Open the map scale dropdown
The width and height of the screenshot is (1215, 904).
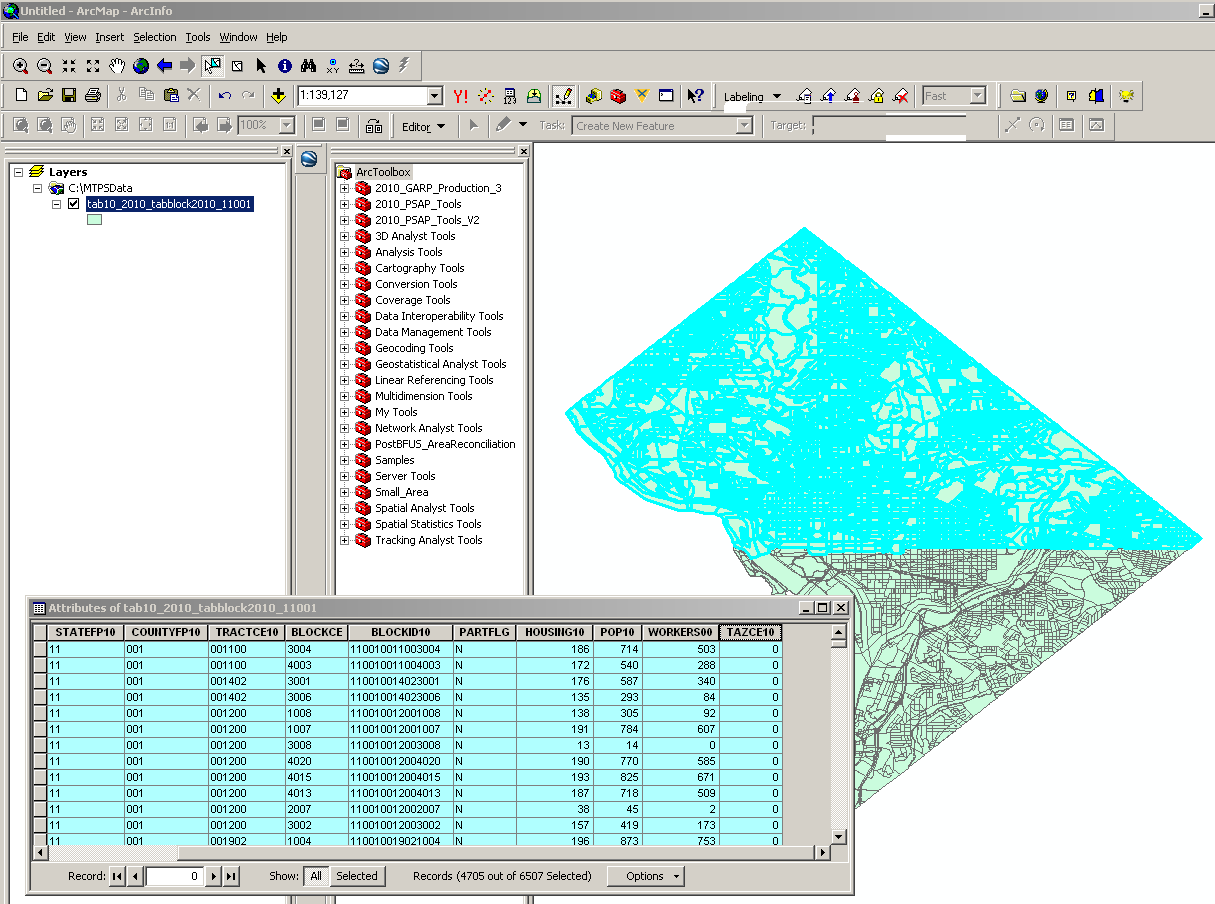(x=434, y=96)
